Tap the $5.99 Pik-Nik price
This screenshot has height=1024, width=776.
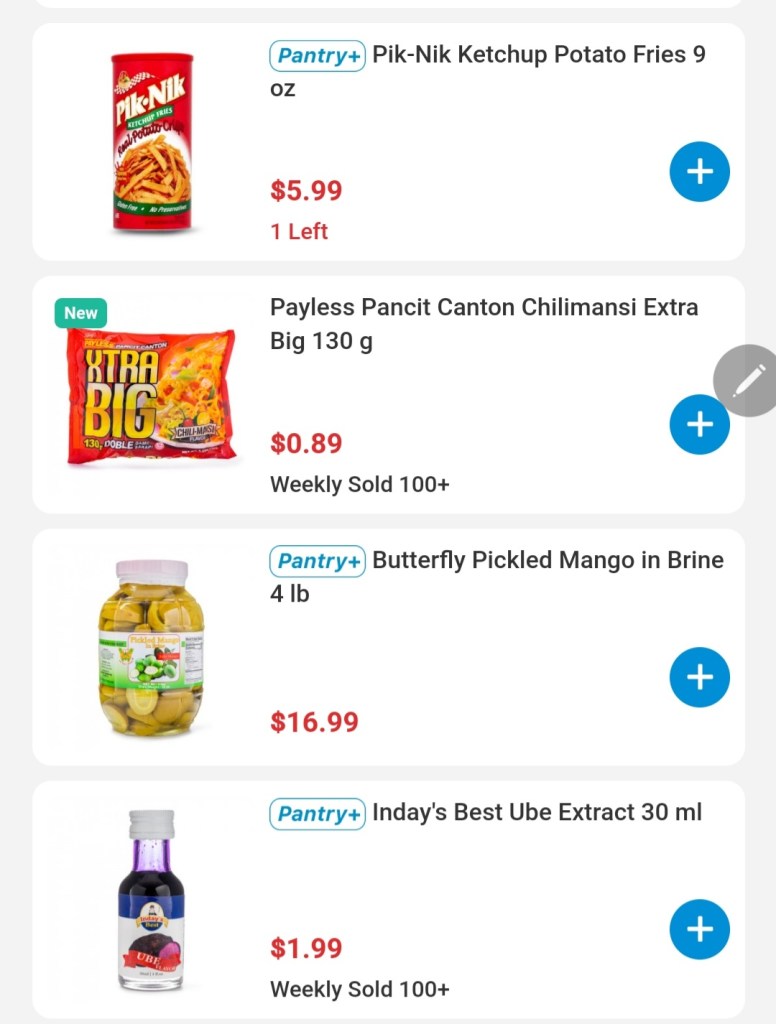tap(306, 191)
